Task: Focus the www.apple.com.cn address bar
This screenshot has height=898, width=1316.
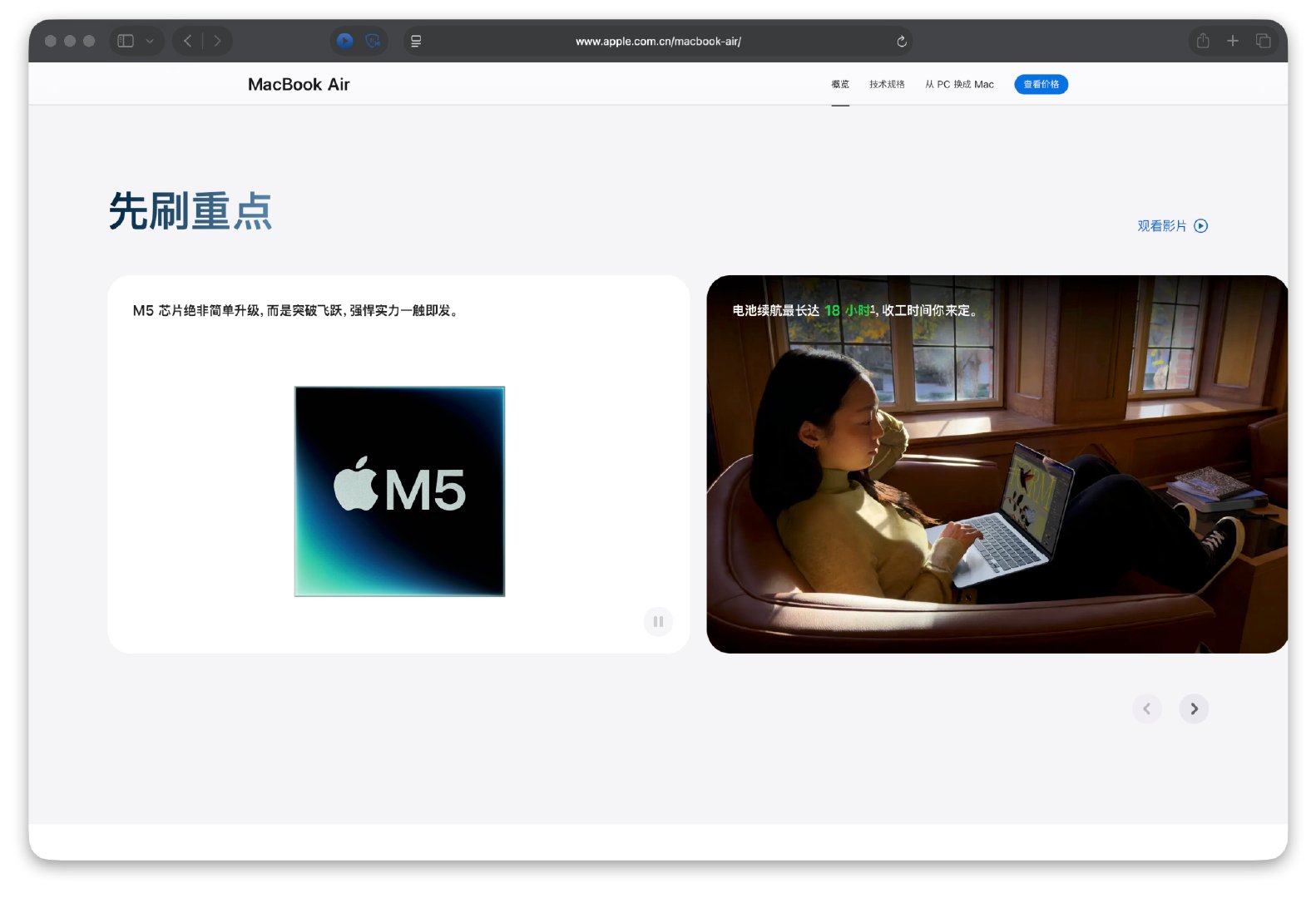Action: [x=658, y=41]
